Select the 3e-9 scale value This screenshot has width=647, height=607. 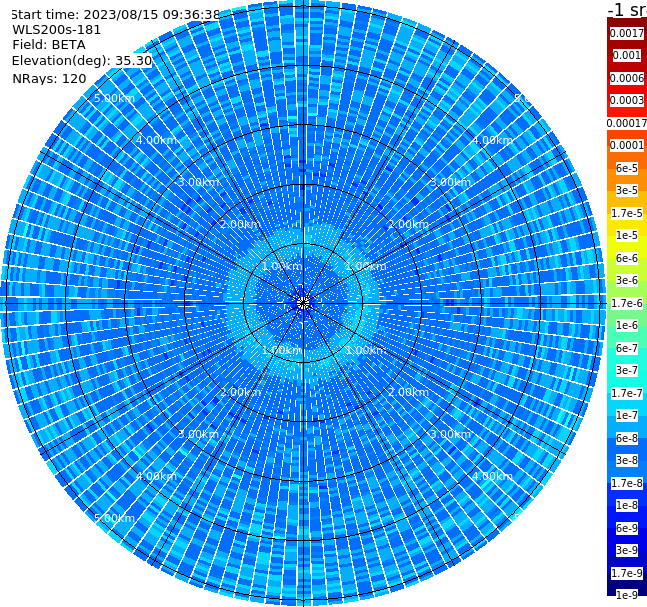pos(627,550)
